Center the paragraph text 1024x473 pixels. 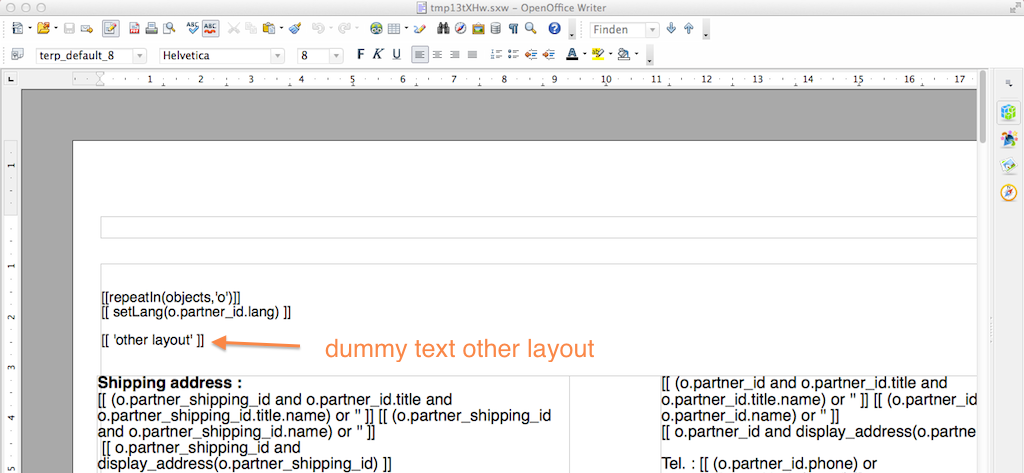pos(438,55)
